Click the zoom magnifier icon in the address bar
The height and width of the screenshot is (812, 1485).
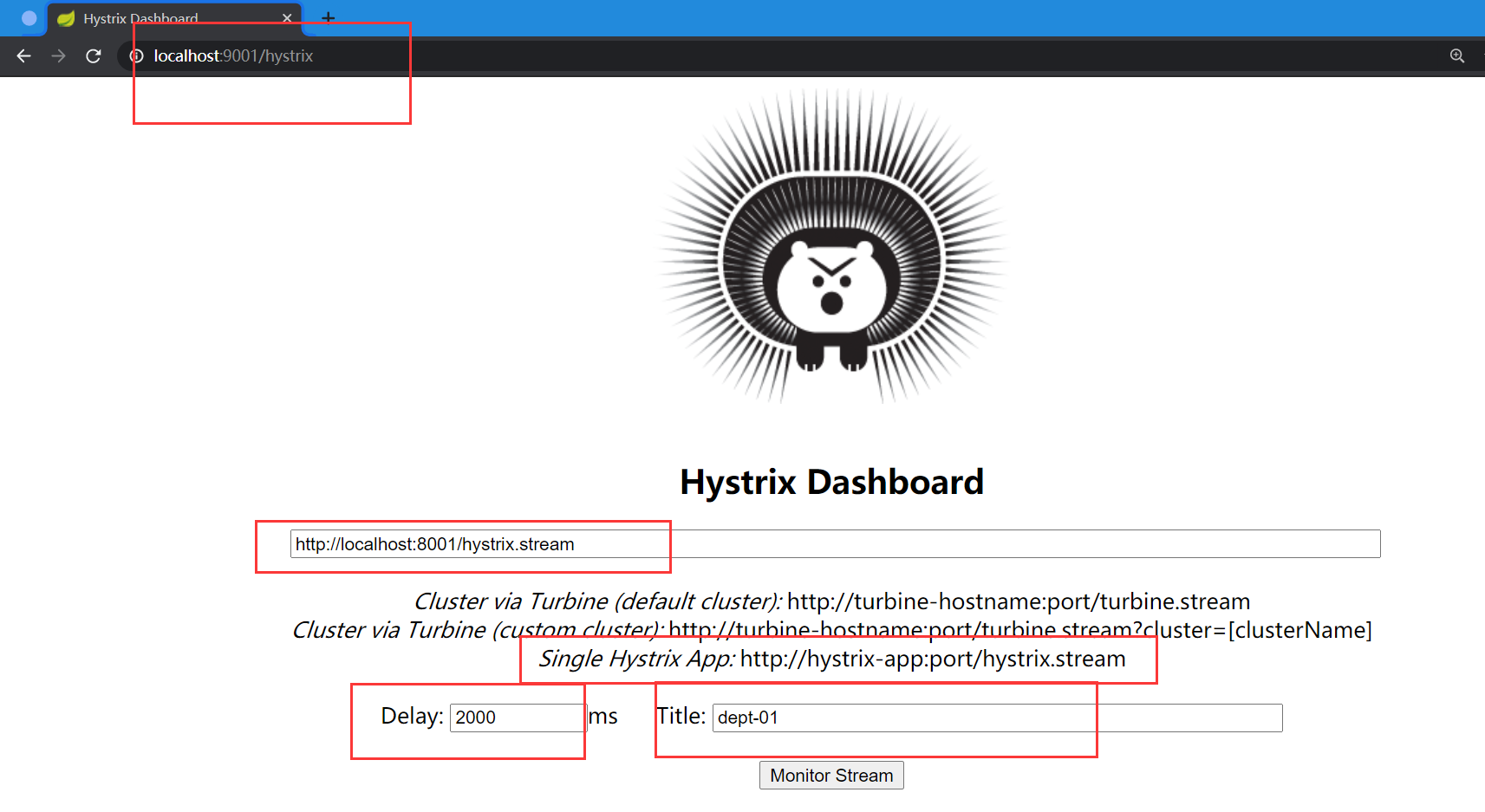coord(1457,56)
